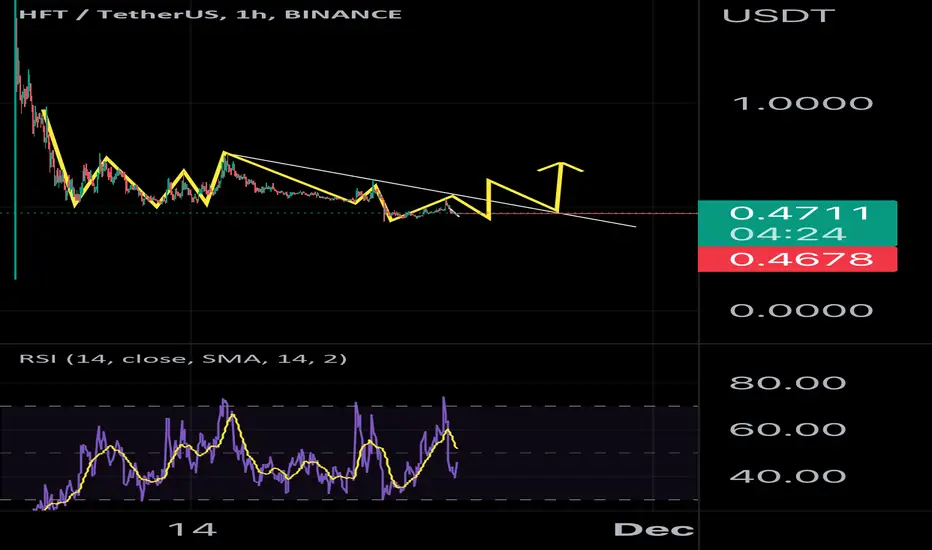932x550 pixels.
Task: Select the 80.00 RSI axis label
Action: [788, 382]
